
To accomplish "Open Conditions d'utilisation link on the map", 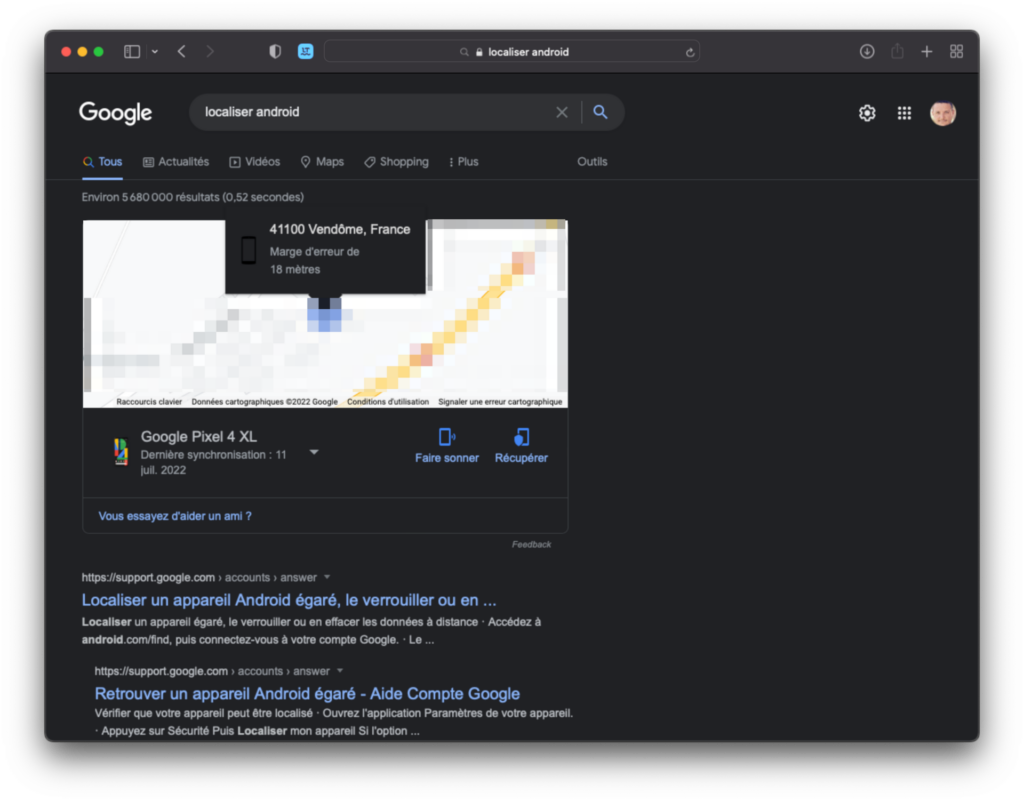I will click(x=388, y=401).
